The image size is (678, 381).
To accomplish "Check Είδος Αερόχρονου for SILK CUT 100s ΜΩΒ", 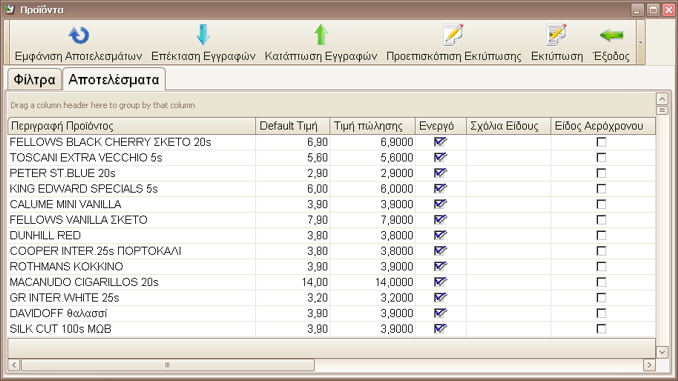I will click(x=601, y=329).
